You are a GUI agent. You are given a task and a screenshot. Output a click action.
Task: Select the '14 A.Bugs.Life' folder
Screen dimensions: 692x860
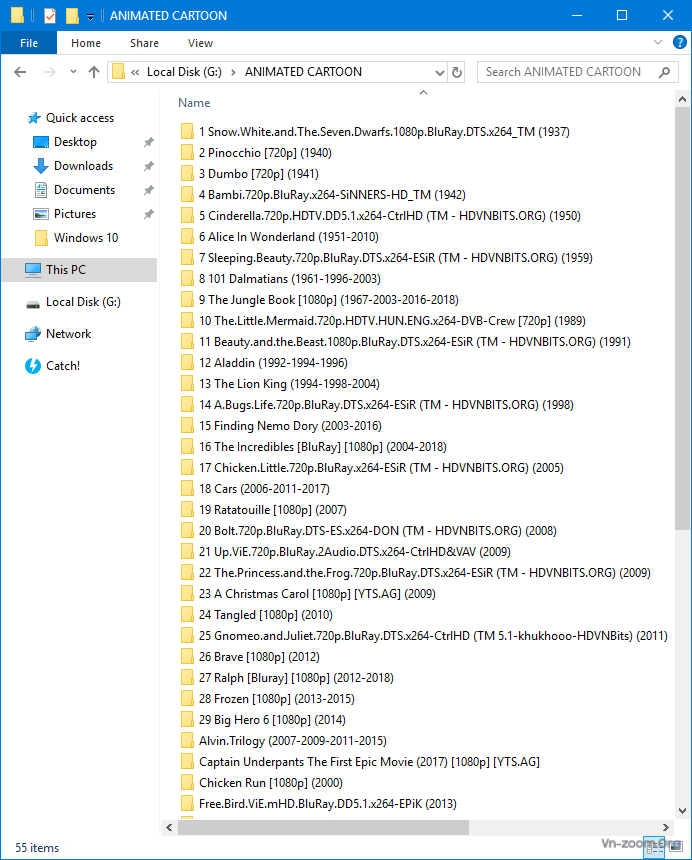coord(386,405)
